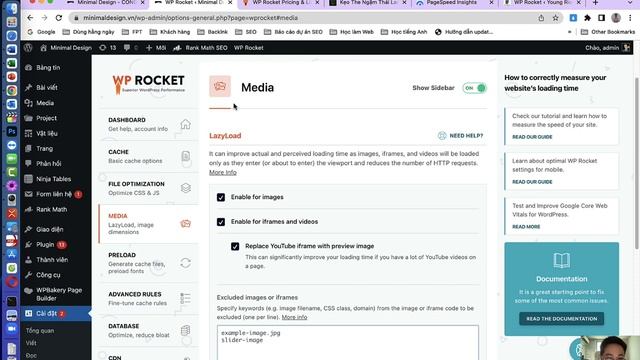Click the Need Help lifebuoy icon
The image size is (640, 360).
[442, 136]
